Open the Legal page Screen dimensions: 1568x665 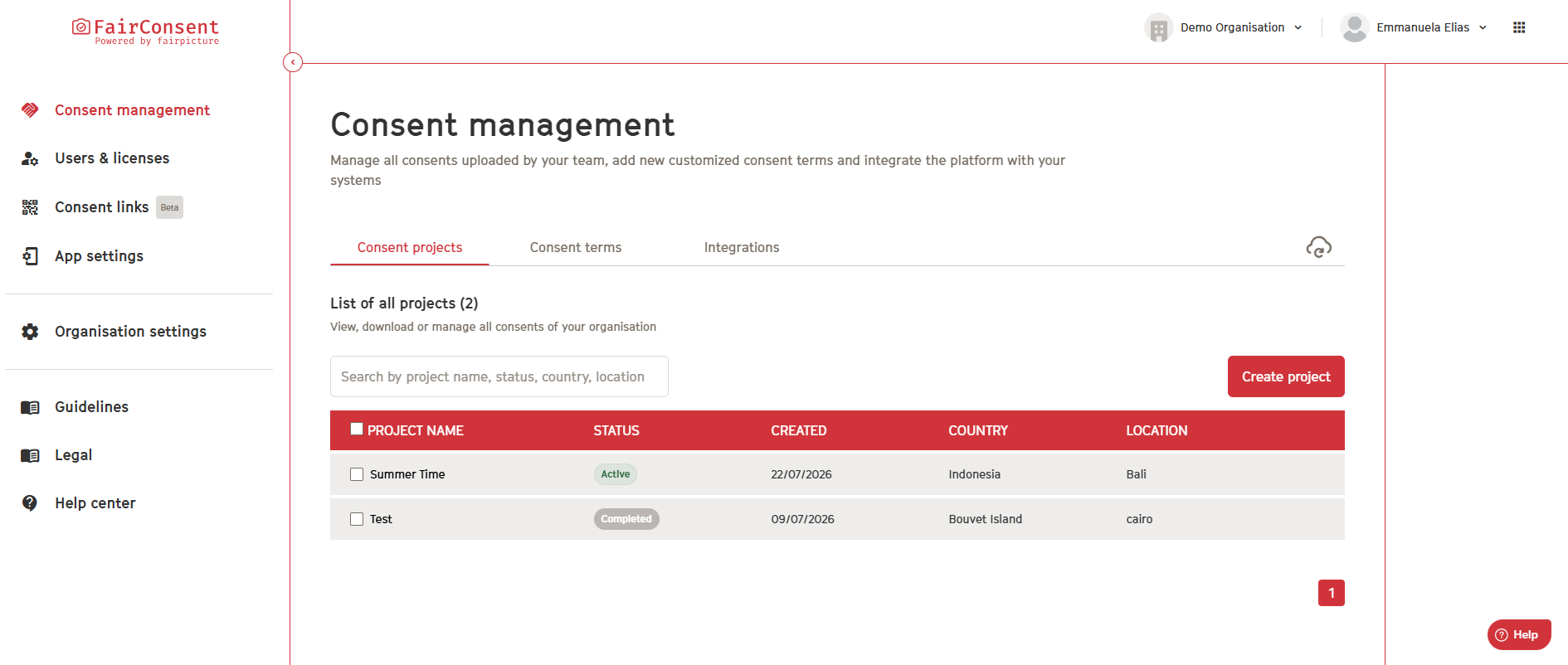[73, 455]
